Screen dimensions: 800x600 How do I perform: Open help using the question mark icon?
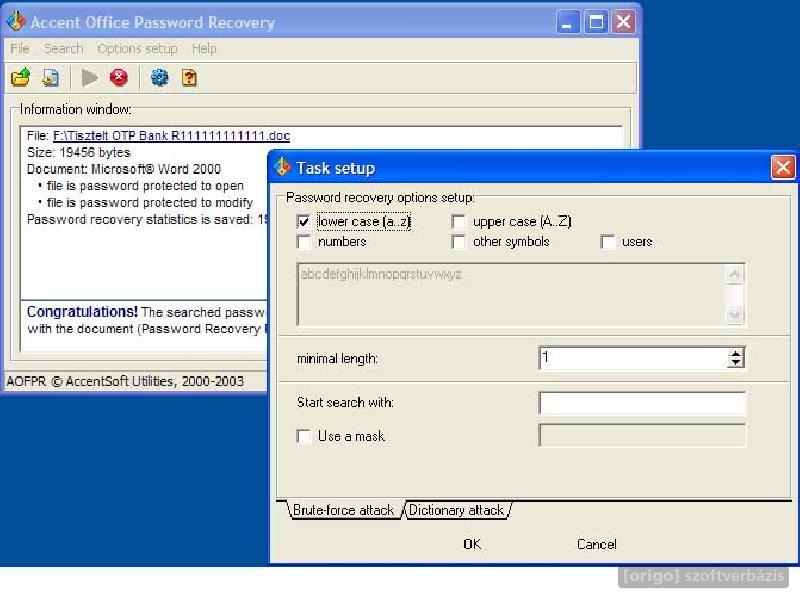pos(189,78)
